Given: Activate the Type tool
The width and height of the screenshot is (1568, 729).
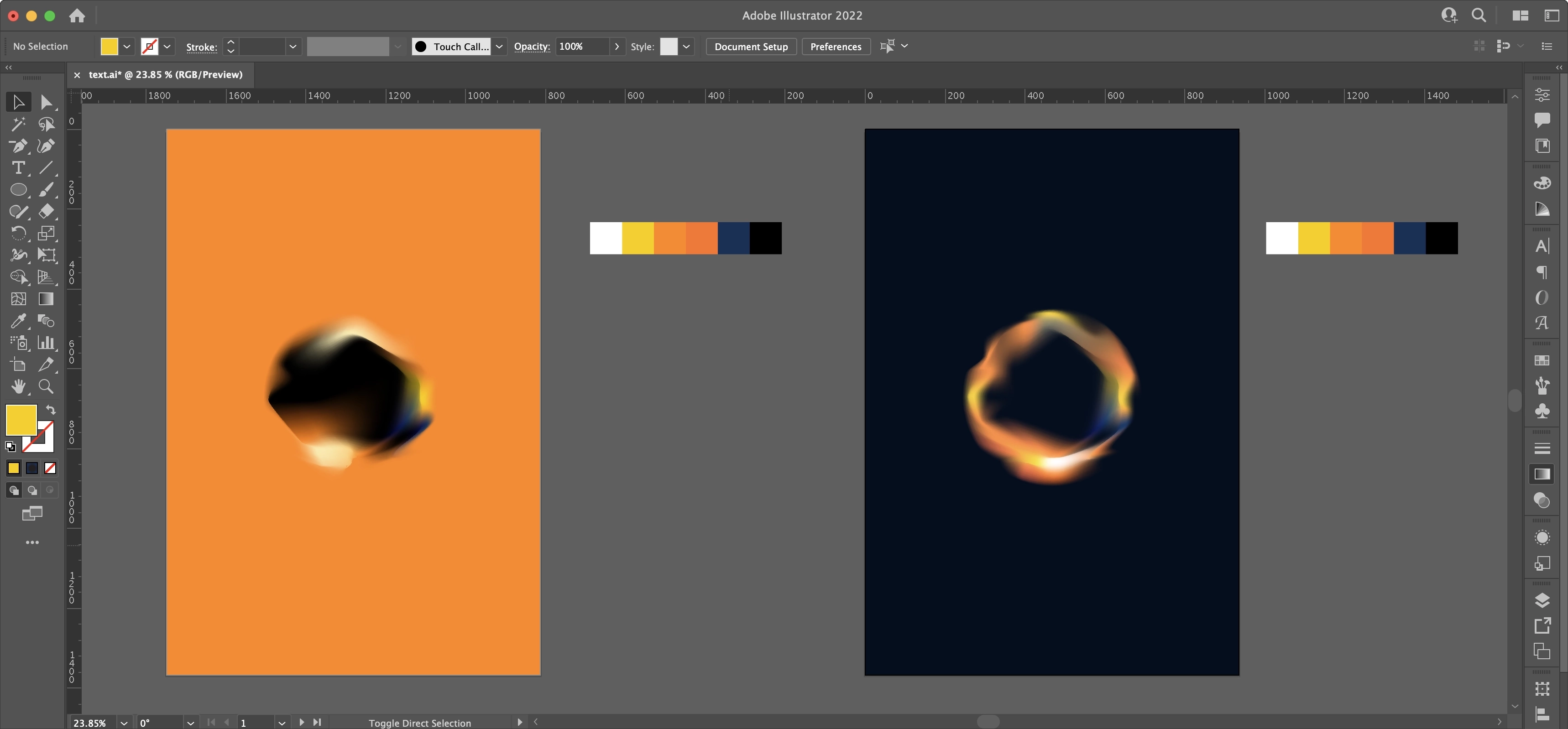Looking at the screenshot, I should (18, 167).
